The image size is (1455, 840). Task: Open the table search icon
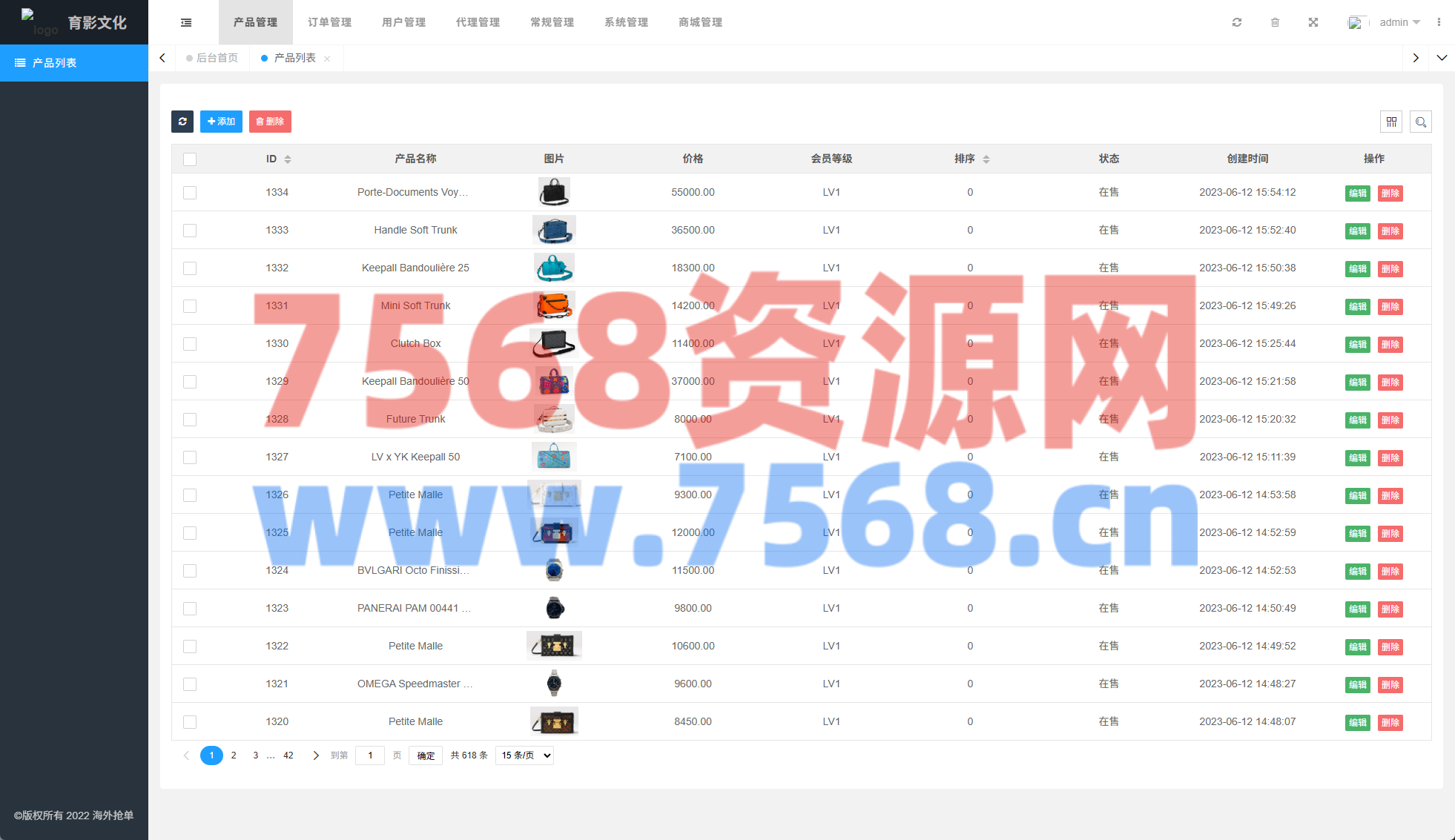click(x=1421, y=122)
